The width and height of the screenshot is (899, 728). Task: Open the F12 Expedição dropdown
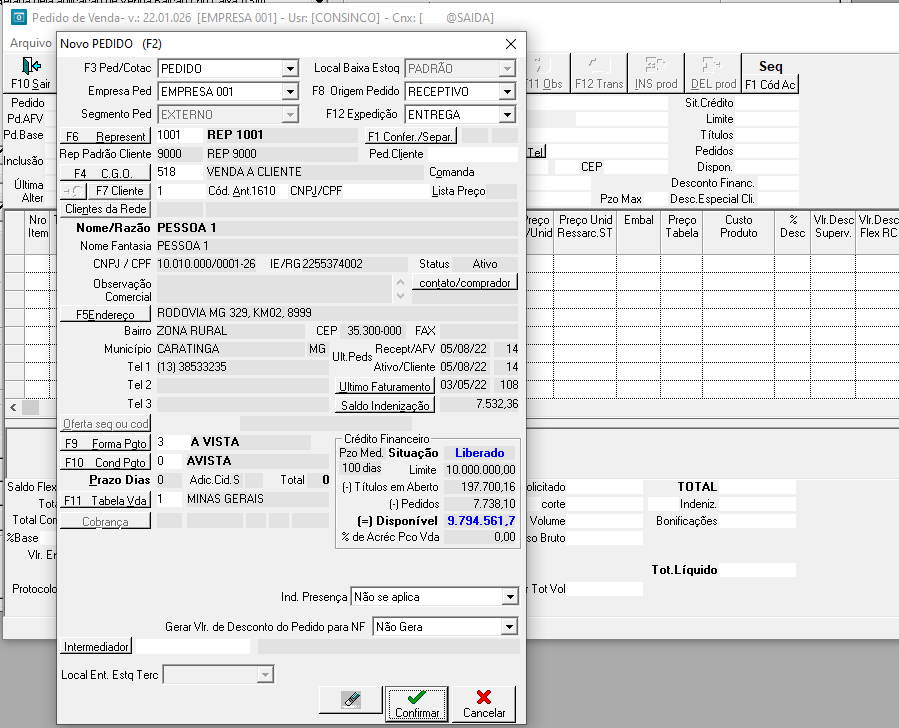[507, 115]
